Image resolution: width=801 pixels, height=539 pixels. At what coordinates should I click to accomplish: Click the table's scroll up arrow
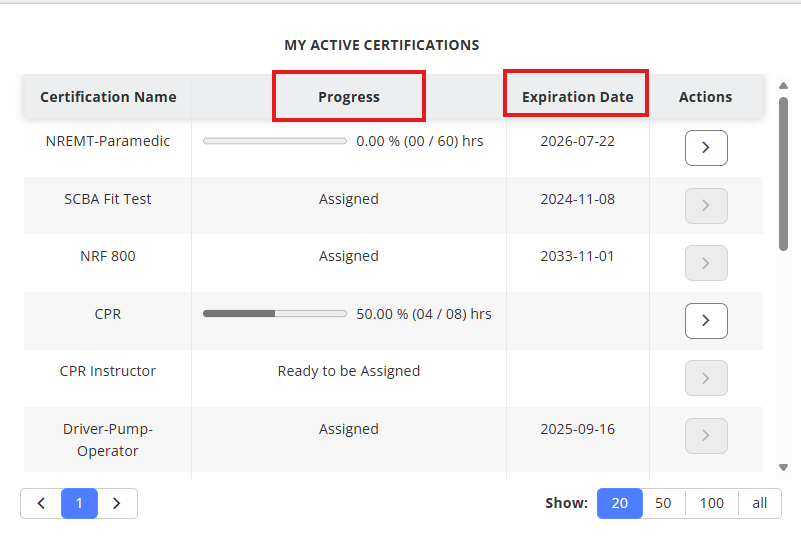click(x=783, y=85)
